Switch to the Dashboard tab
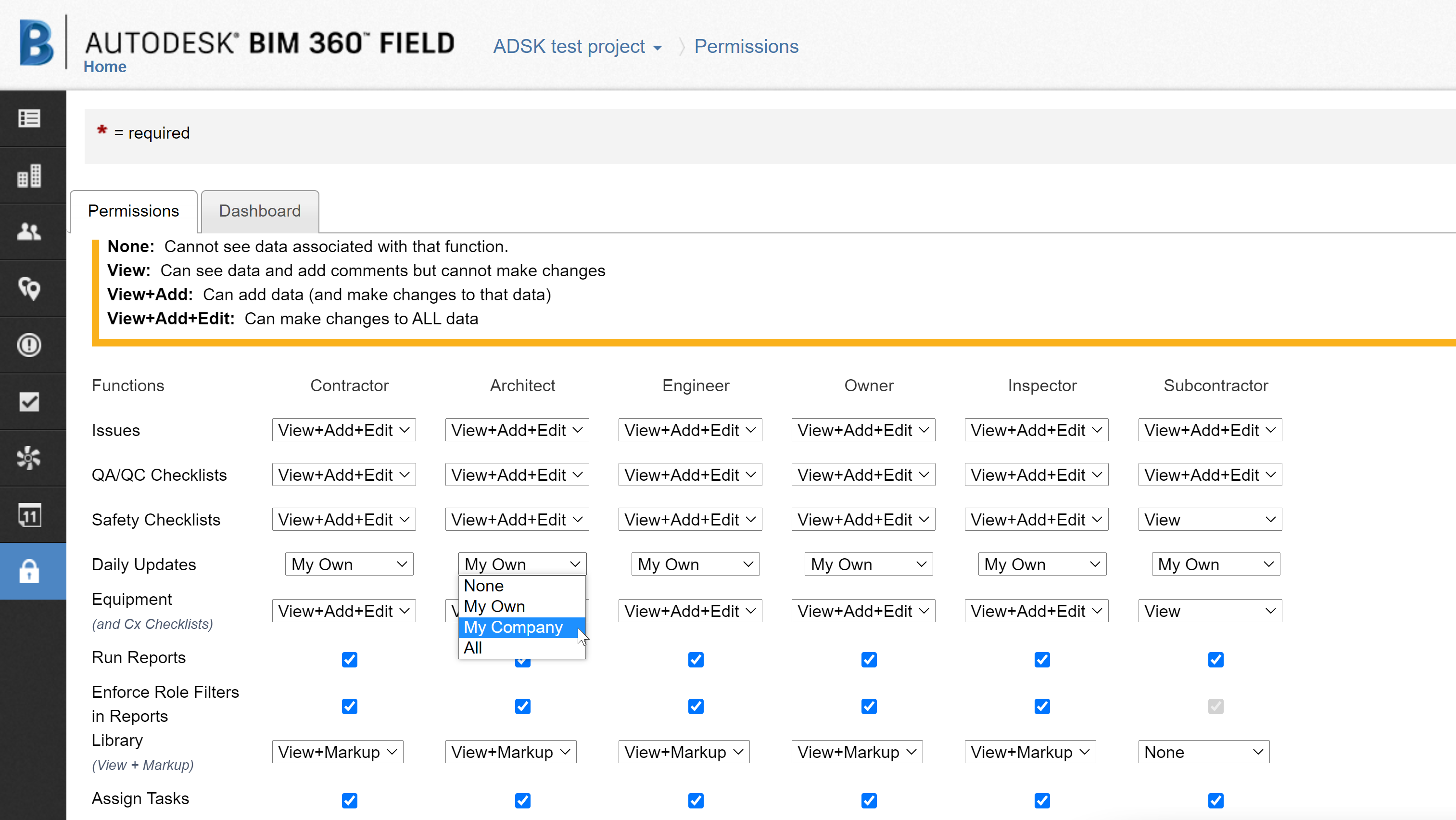This screenshot has width=1456, height=820. coord(259,211)
